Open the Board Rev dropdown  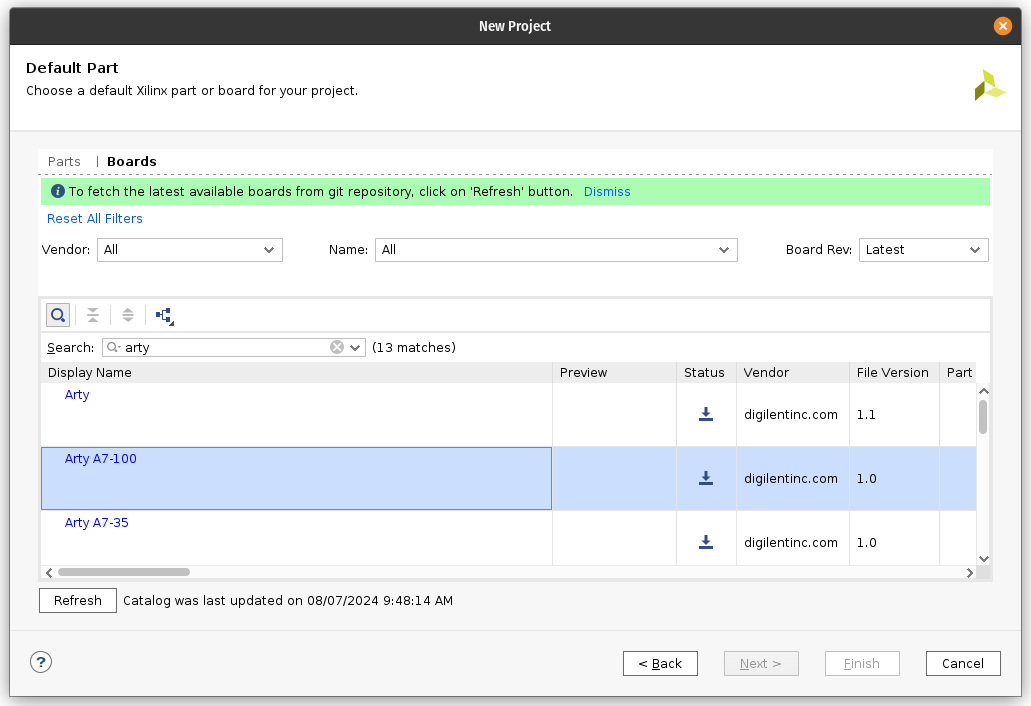[923, 250]
